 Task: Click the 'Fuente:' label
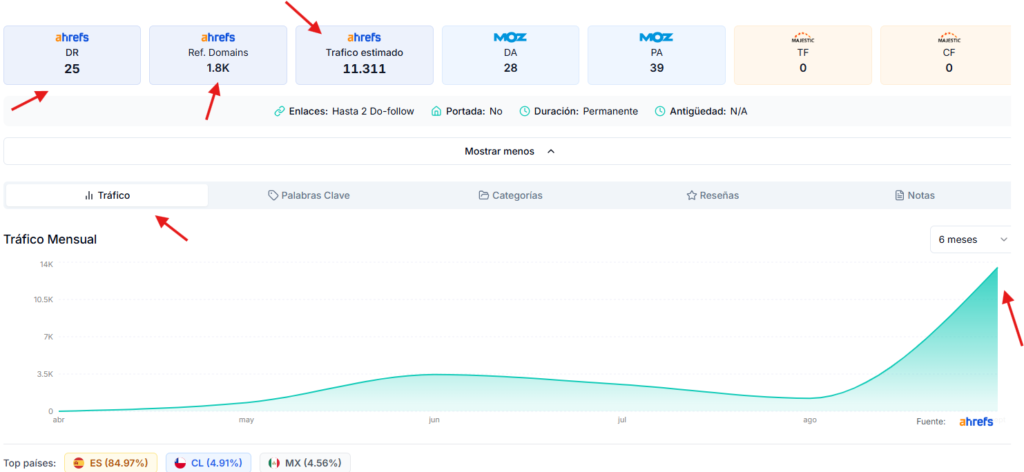pyautogui.click(x=931, y=422)
